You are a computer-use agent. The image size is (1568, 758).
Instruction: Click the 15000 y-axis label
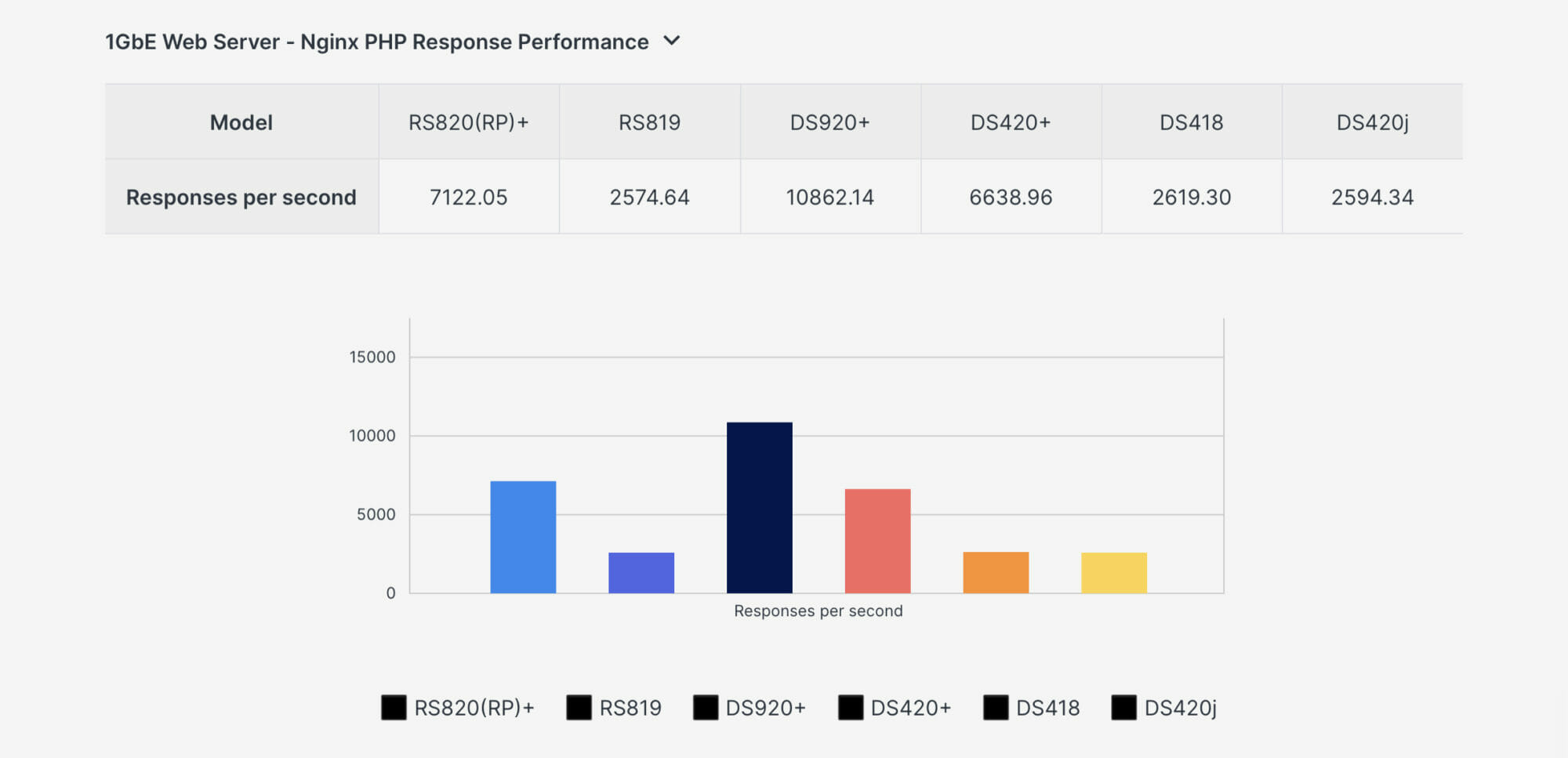[x=372, y=357]
